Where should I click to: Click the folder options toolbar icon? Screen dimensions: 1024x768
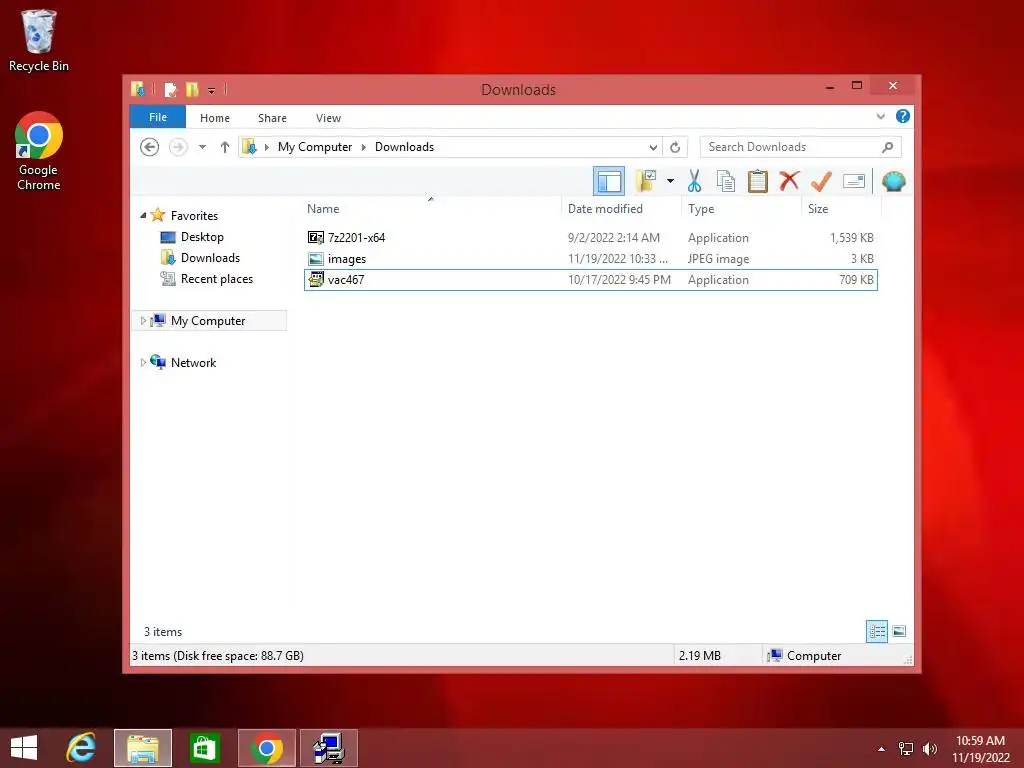click(646, 181)
